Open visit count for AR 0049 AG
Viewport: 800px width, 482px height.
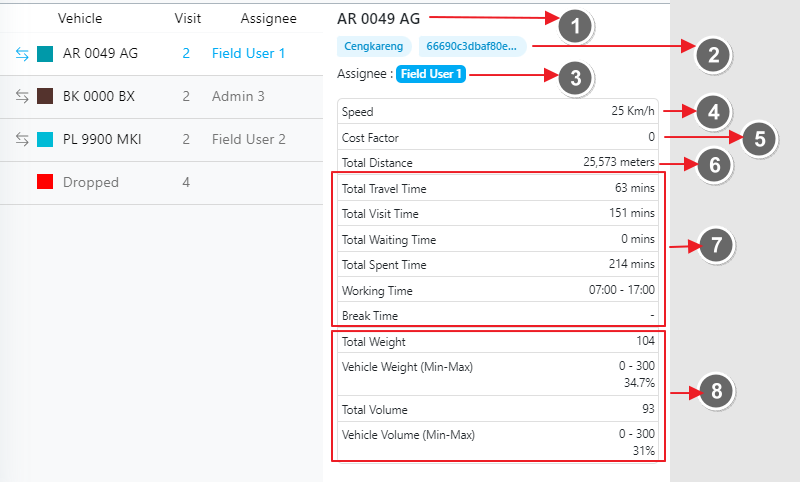tap(186, 54)
